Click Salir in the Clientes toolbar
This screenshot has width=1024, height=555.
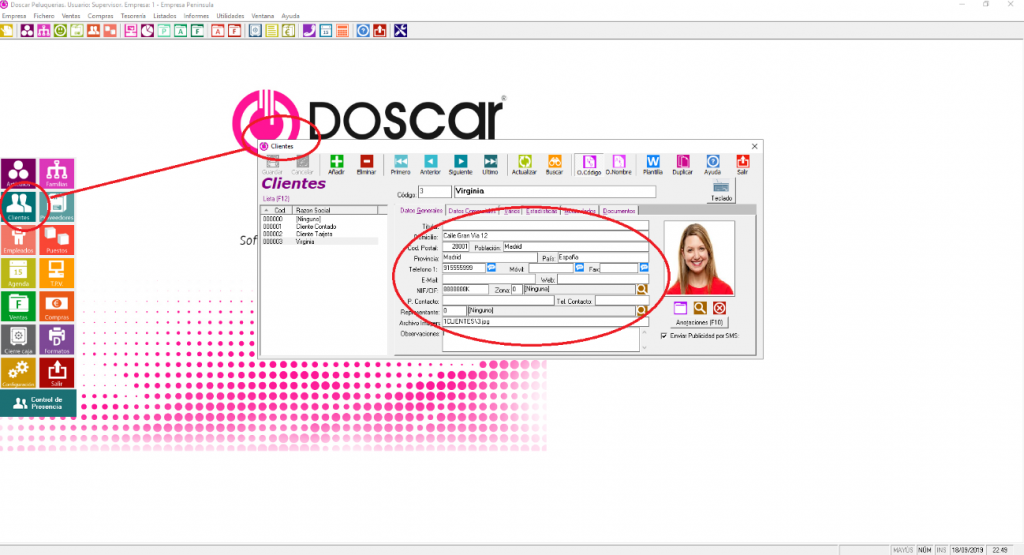[x=743, y=165]
